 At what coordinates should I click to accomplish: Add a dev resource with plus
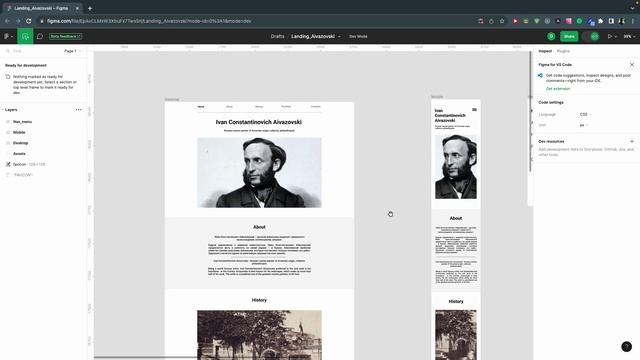632,141
